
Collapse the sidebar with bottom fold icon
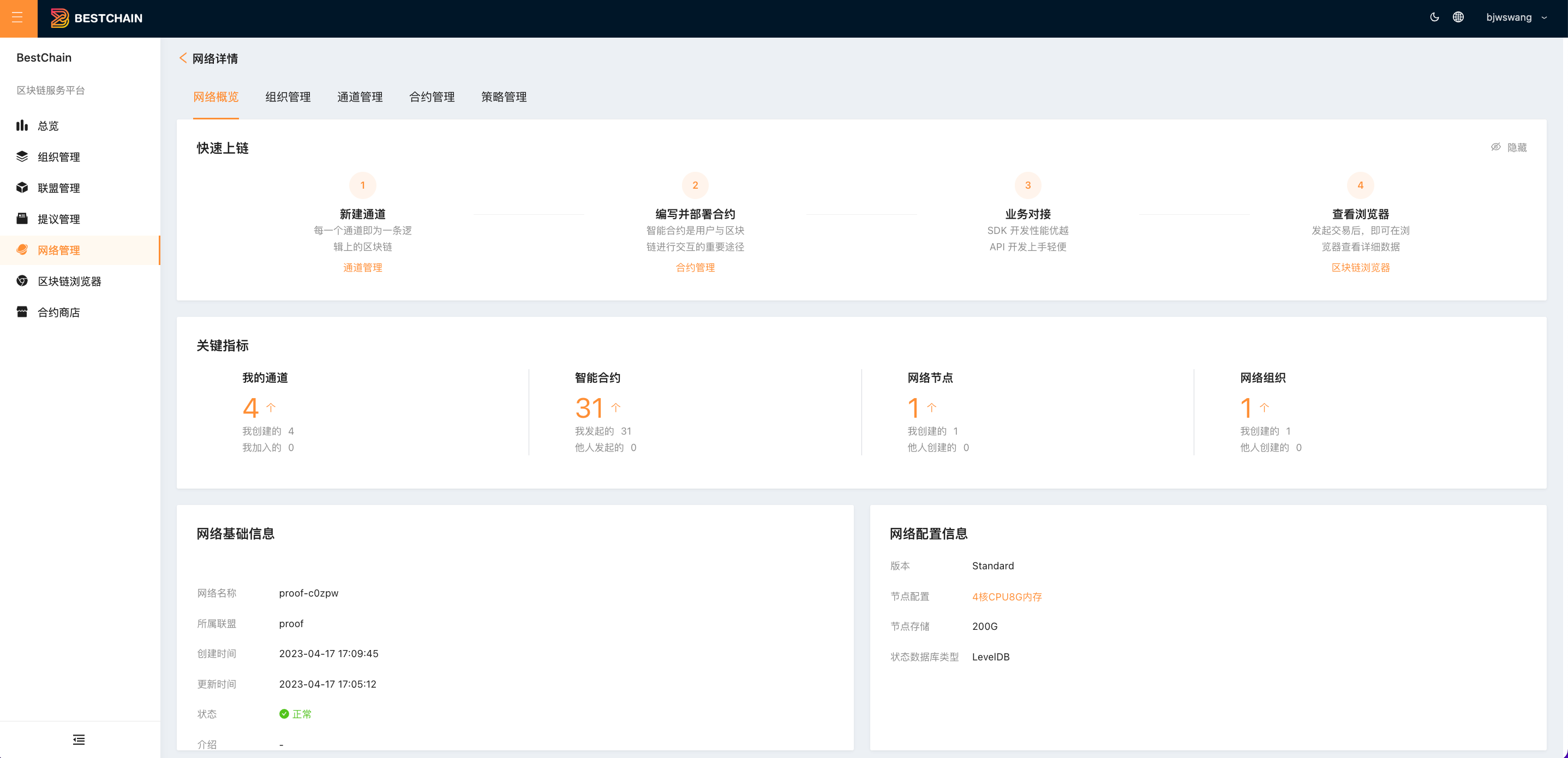(x=79, y=740)
